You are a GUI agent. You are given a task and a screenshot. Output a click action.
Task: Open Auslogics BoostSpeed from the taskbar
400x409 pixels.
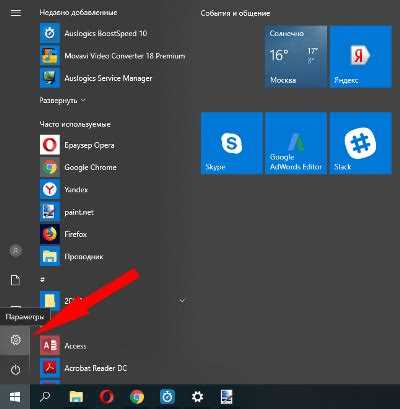click(167, 397)
